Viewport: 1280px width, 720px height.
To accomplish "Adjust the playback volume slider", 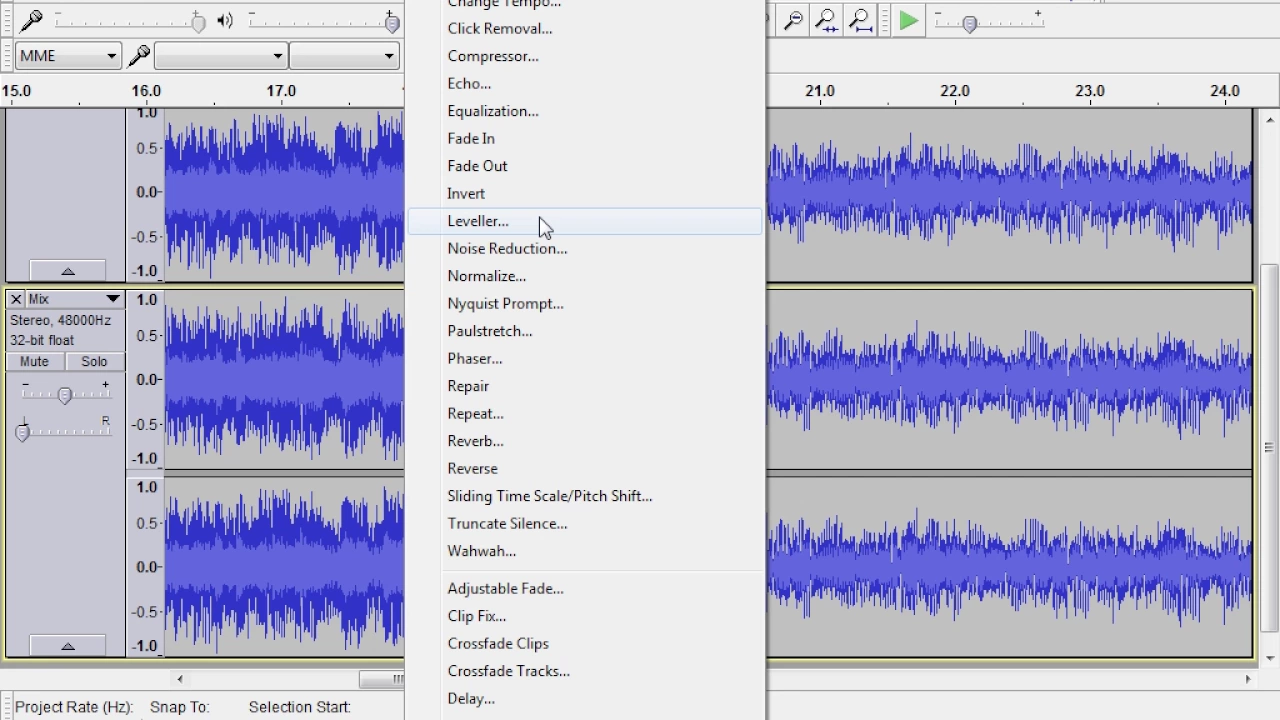I will click(392, 22).
